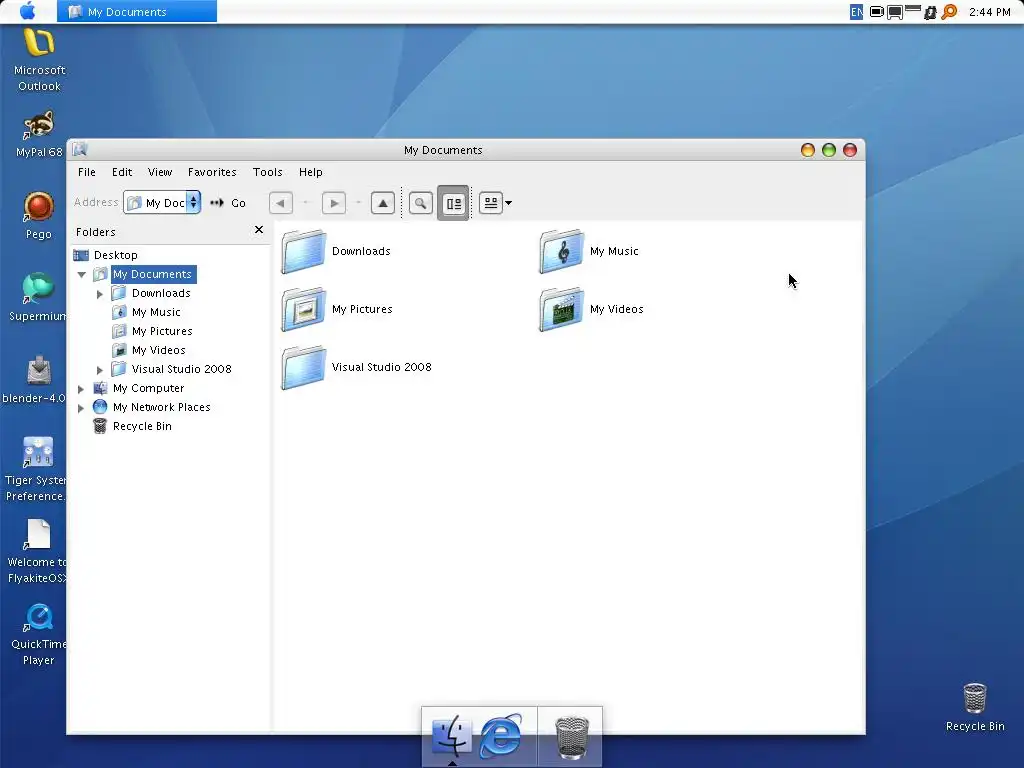Image resolution: width=1024 pixels, height=768 pixels.
Task: Click the orange magnifier tray icon
Action: coord(949,12)
